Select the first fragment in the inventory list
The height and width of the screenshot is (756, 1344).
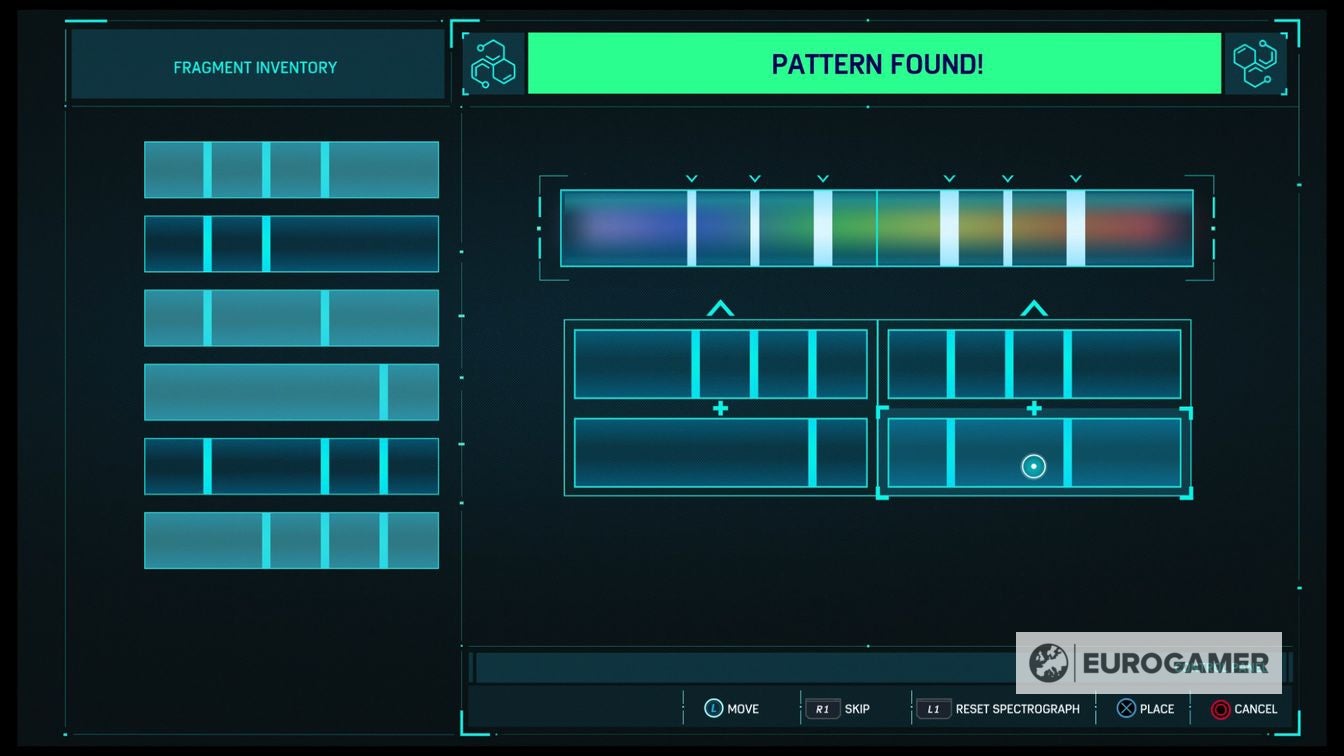pos(291,170)
